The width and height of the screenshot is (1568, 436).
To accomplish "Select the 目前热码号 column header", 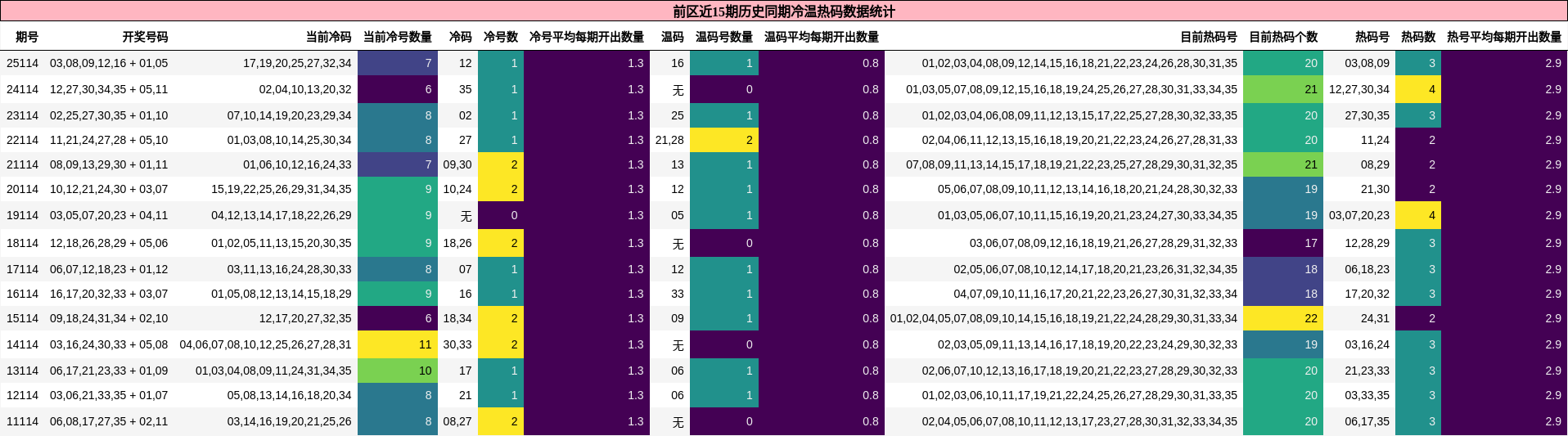I will pyautogui.click(x=1209, y=37).
